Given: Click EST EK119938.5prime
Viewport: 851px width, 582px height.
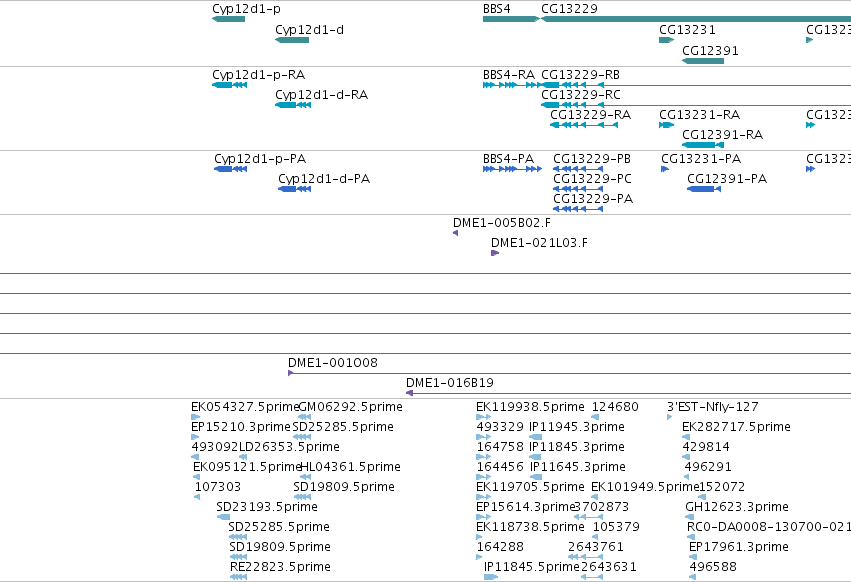Looking at the screenshot, I should pyautogui.click(x=484, y=417).
